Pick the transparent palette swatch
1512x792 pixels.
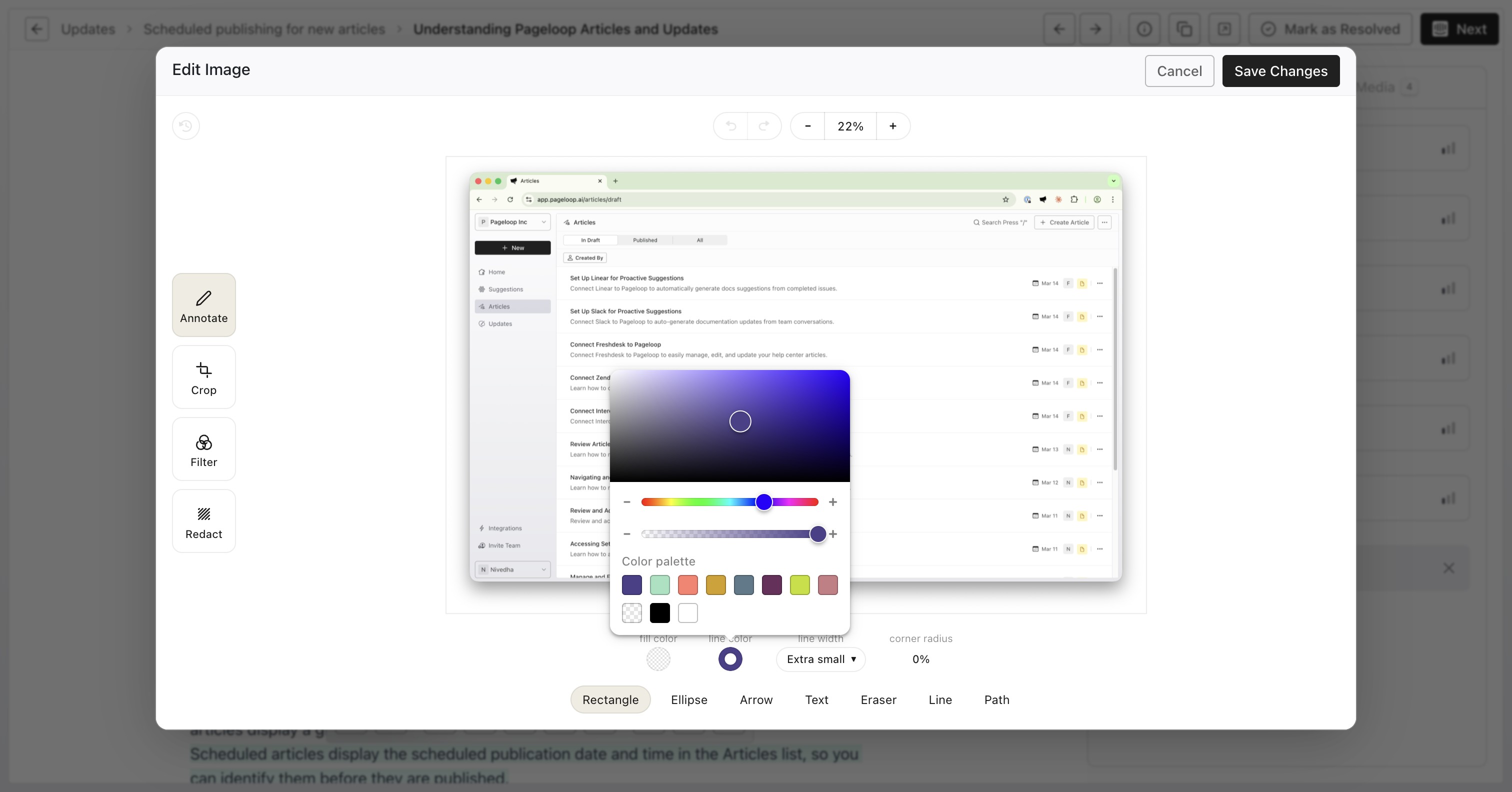click(x=632, y=613)
